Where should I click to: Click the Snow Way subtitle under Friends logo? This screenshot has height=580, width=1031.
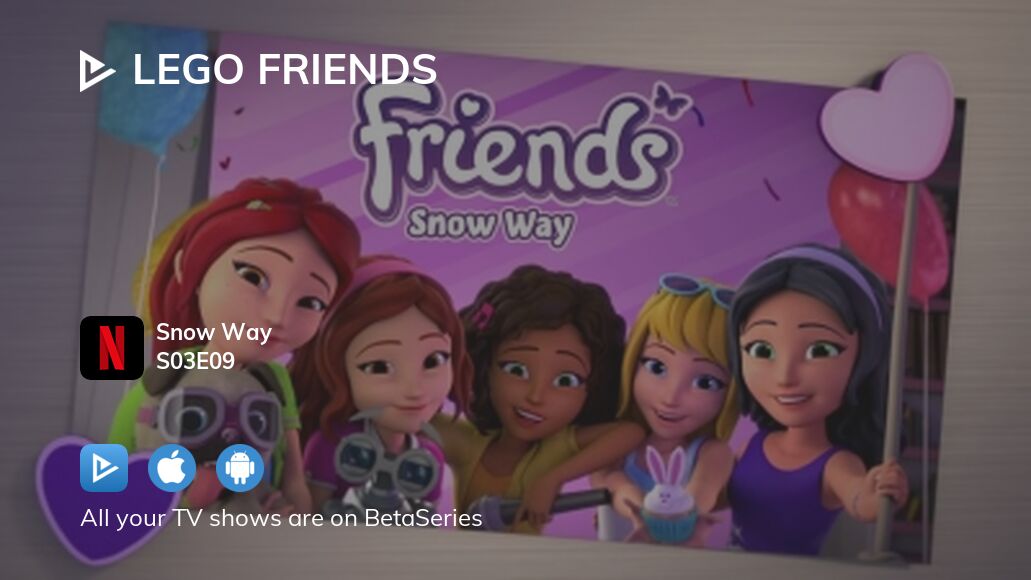click(490, 228)
